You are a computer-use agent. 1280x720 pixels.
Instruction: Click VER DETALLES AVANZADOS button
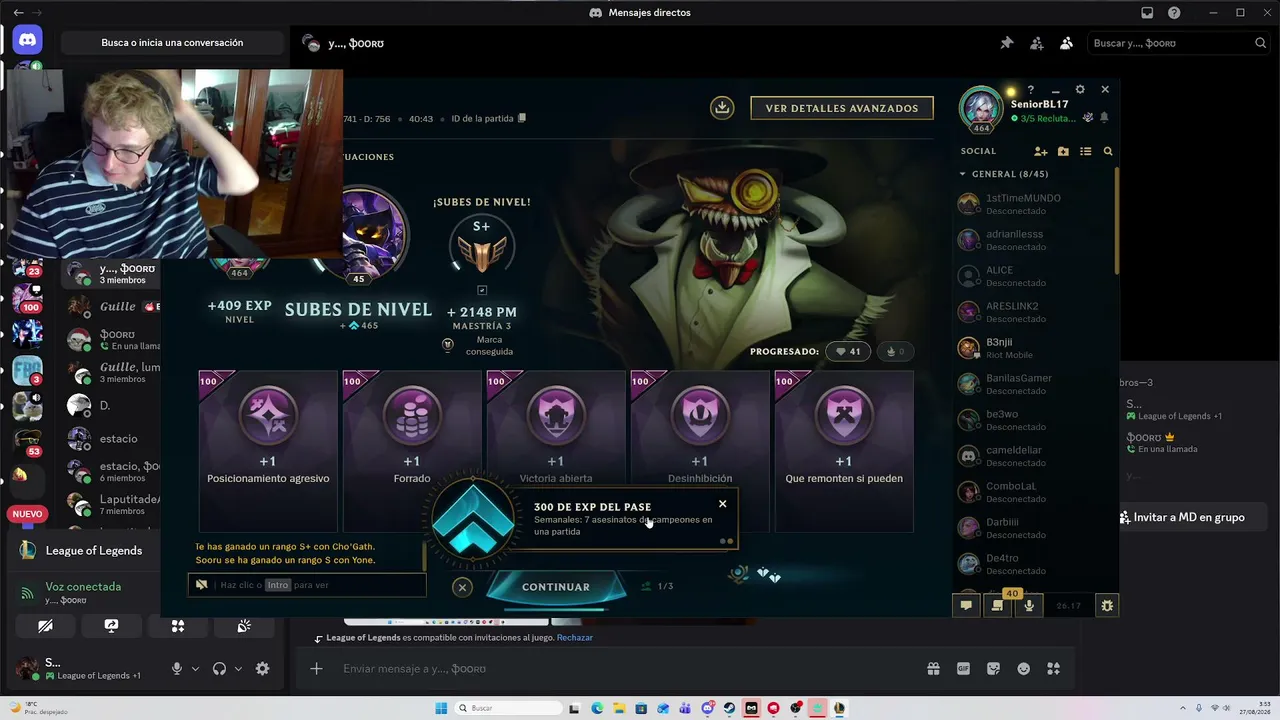(842, 108)
